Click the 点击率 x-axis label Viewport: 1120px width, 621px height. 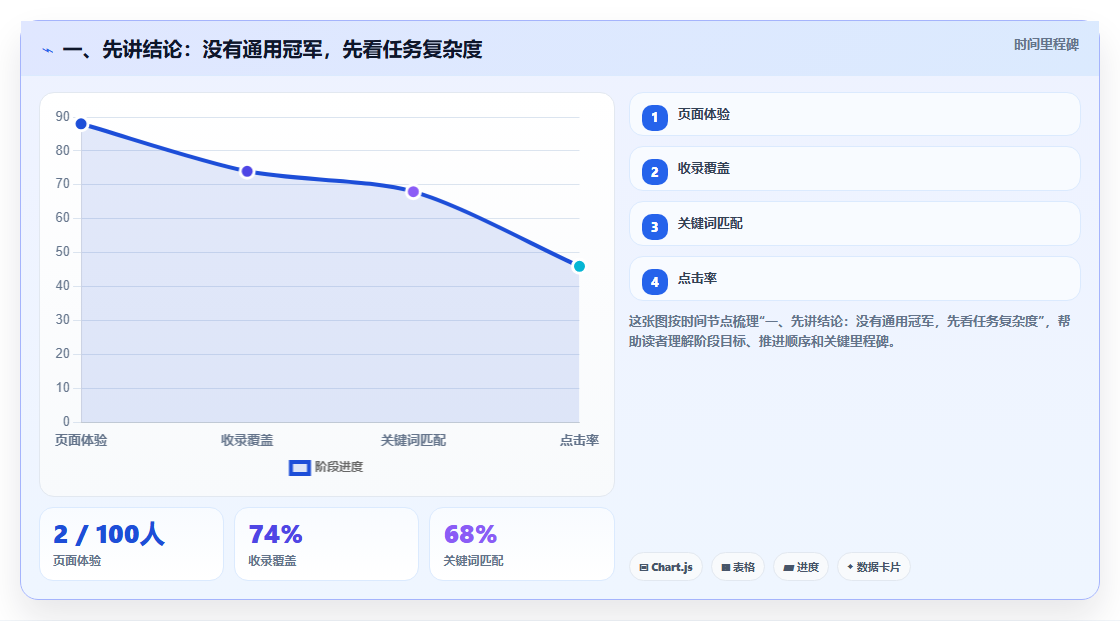coord(579,440)
